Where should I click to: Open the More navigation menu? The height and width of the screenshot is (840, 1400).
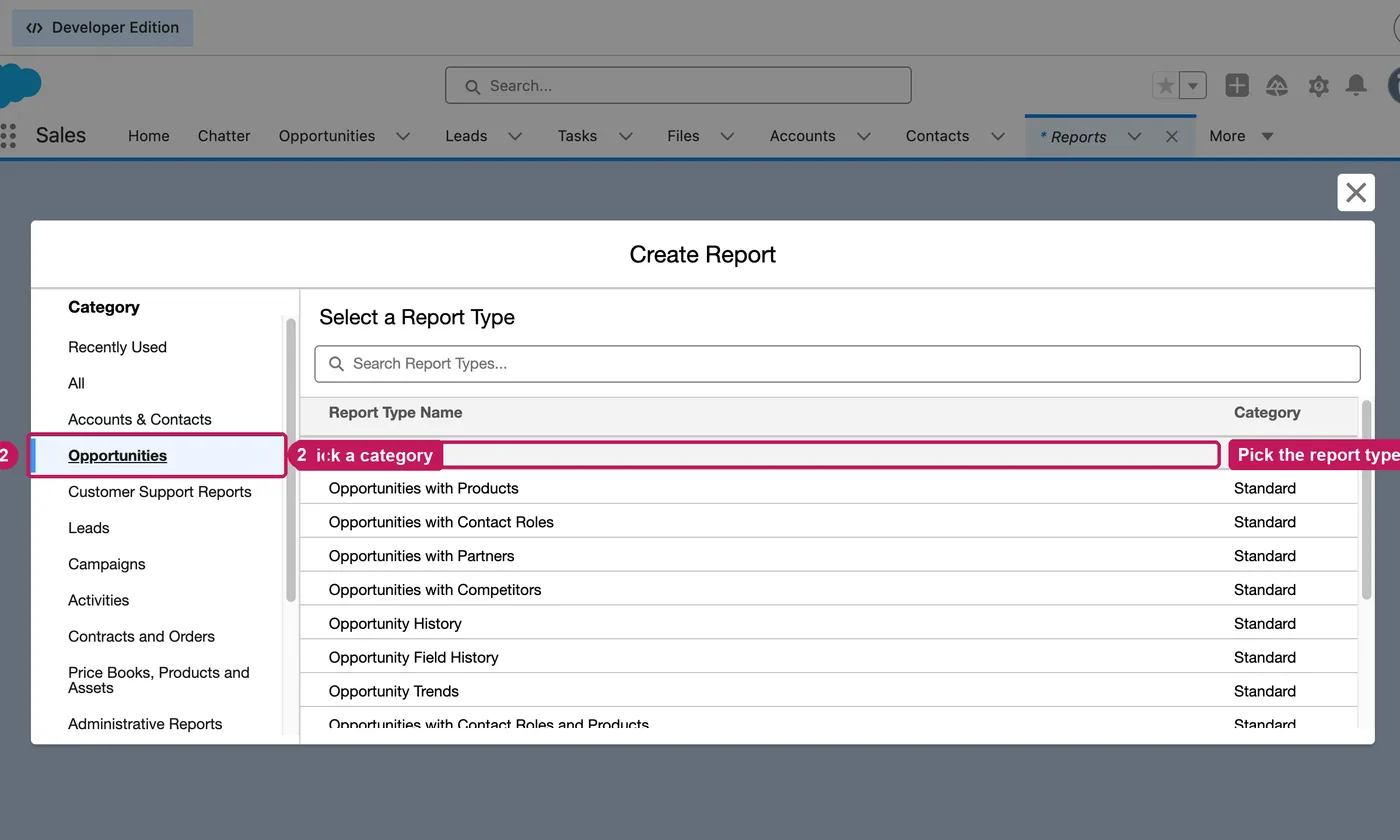(x=1241, y=136)
